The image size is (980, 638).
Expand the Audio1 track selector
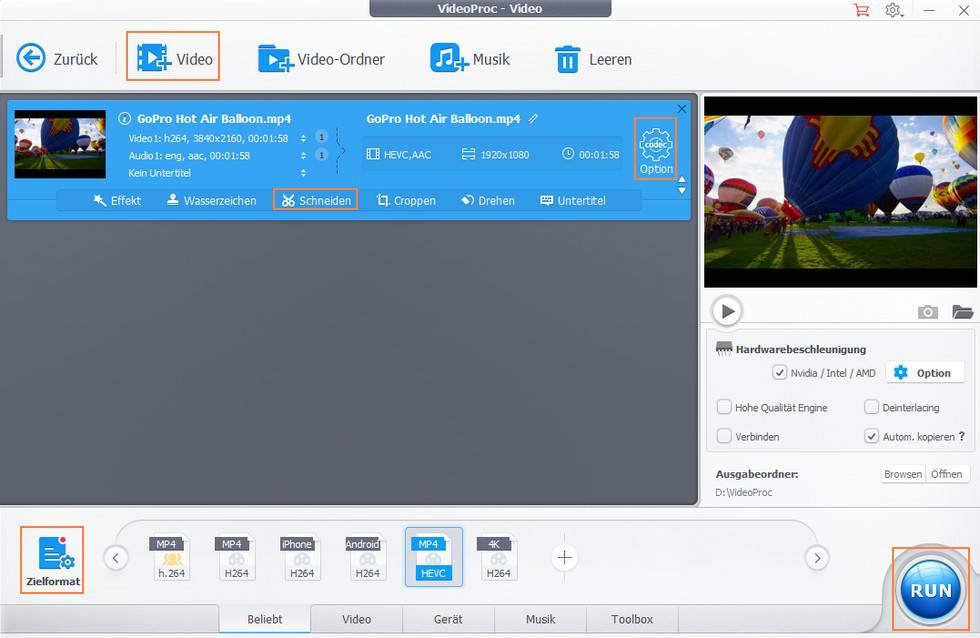[x=303, y=156]
